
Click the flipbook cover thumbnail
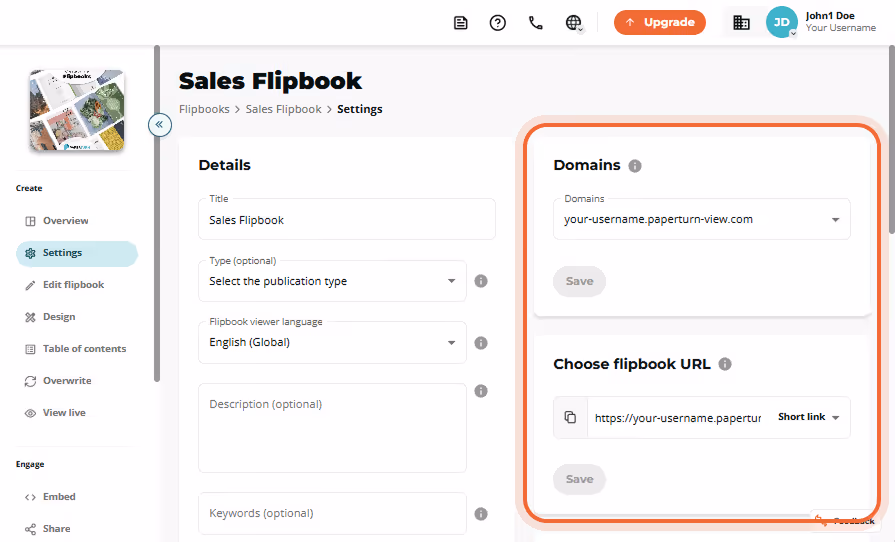(x=77, y=111)
